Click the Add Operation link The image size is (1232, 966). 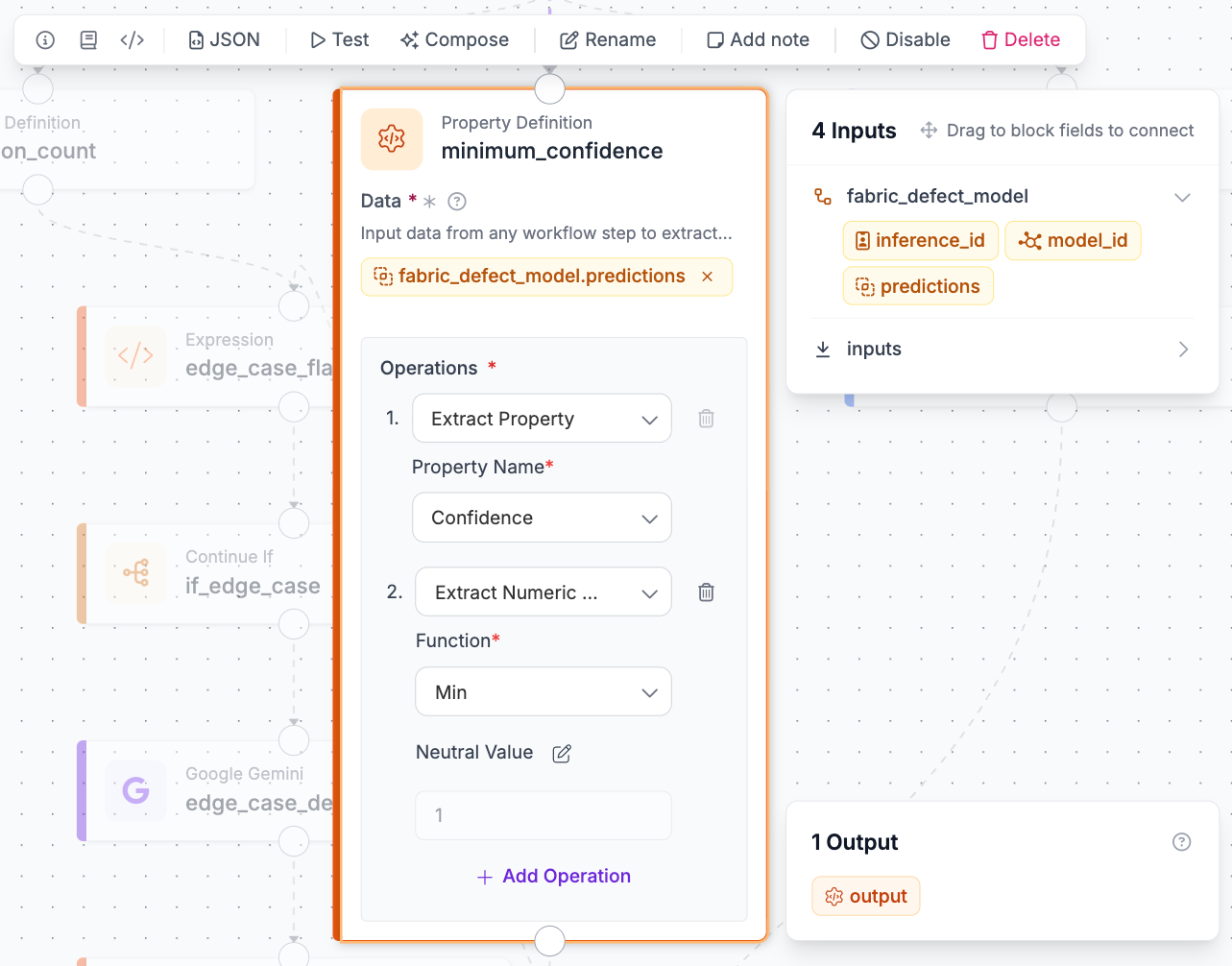[x=554, y=877]
